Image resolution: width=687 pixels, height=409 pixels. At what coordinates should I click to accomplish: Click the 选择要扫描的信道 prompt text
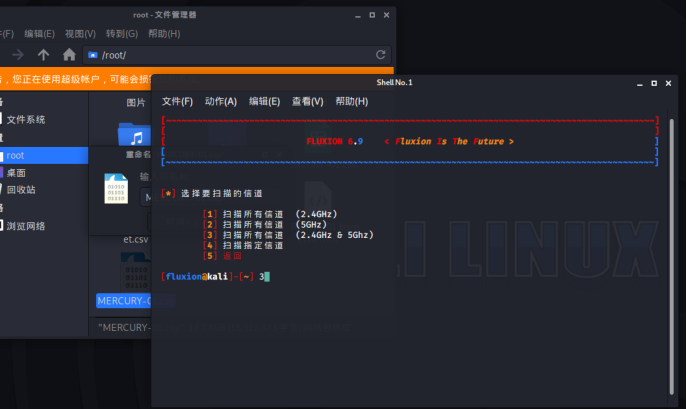(222, 193)
